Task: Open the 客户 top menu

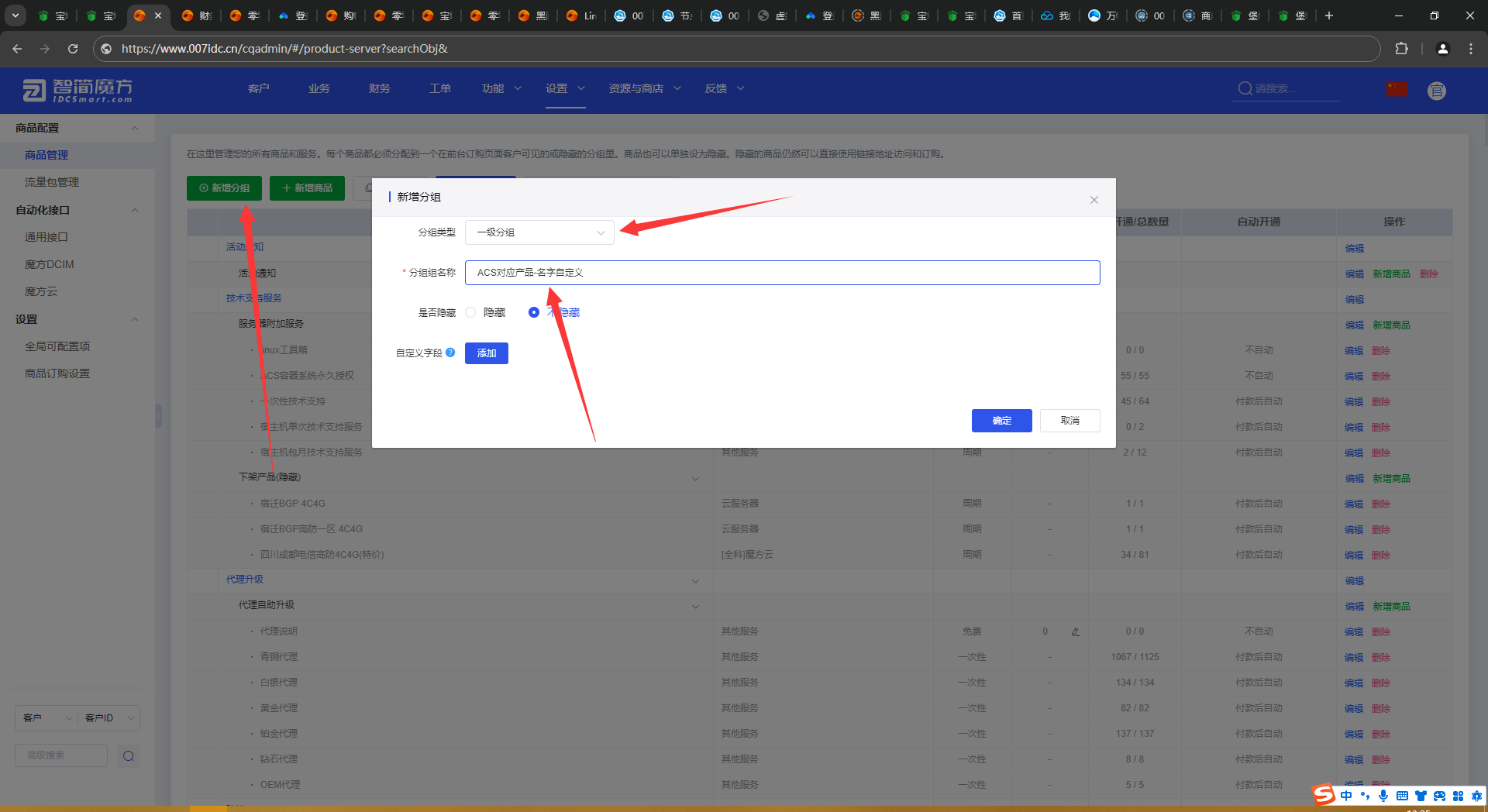Action: 259,88
